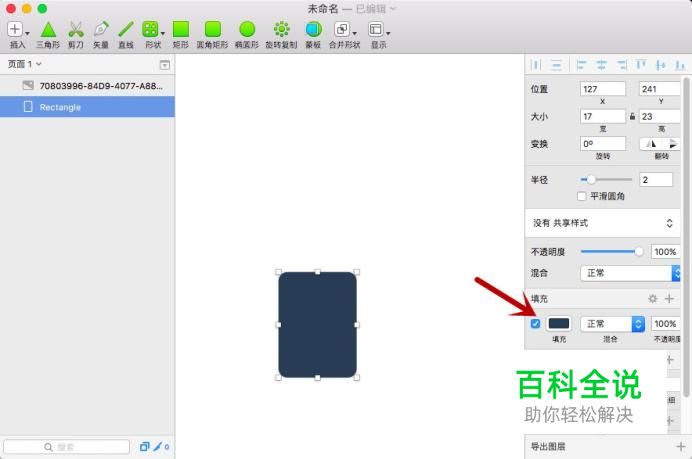Screen dimensions: 692x459
Task: Add export with 导出图层 plus icon
Action: [x=681, y=447]
